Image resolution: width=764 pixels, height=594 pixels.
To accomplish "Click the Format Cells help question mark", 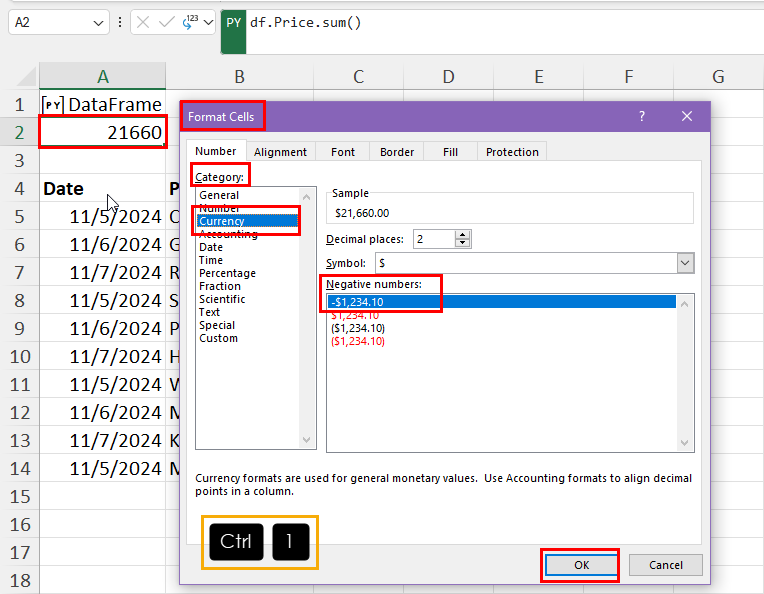I will click(x=642, y=116).
